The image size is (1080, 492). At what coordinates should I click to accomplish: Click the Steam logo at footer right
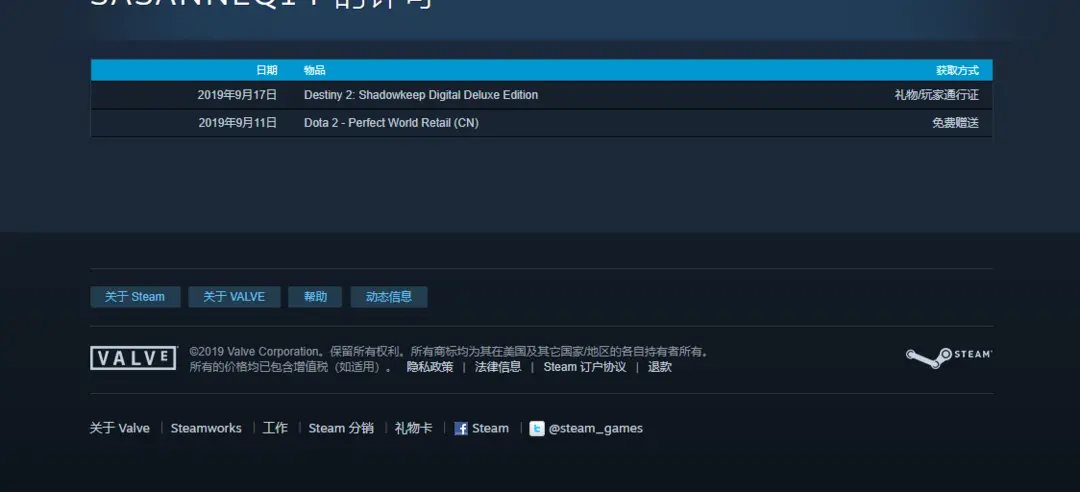948,358
